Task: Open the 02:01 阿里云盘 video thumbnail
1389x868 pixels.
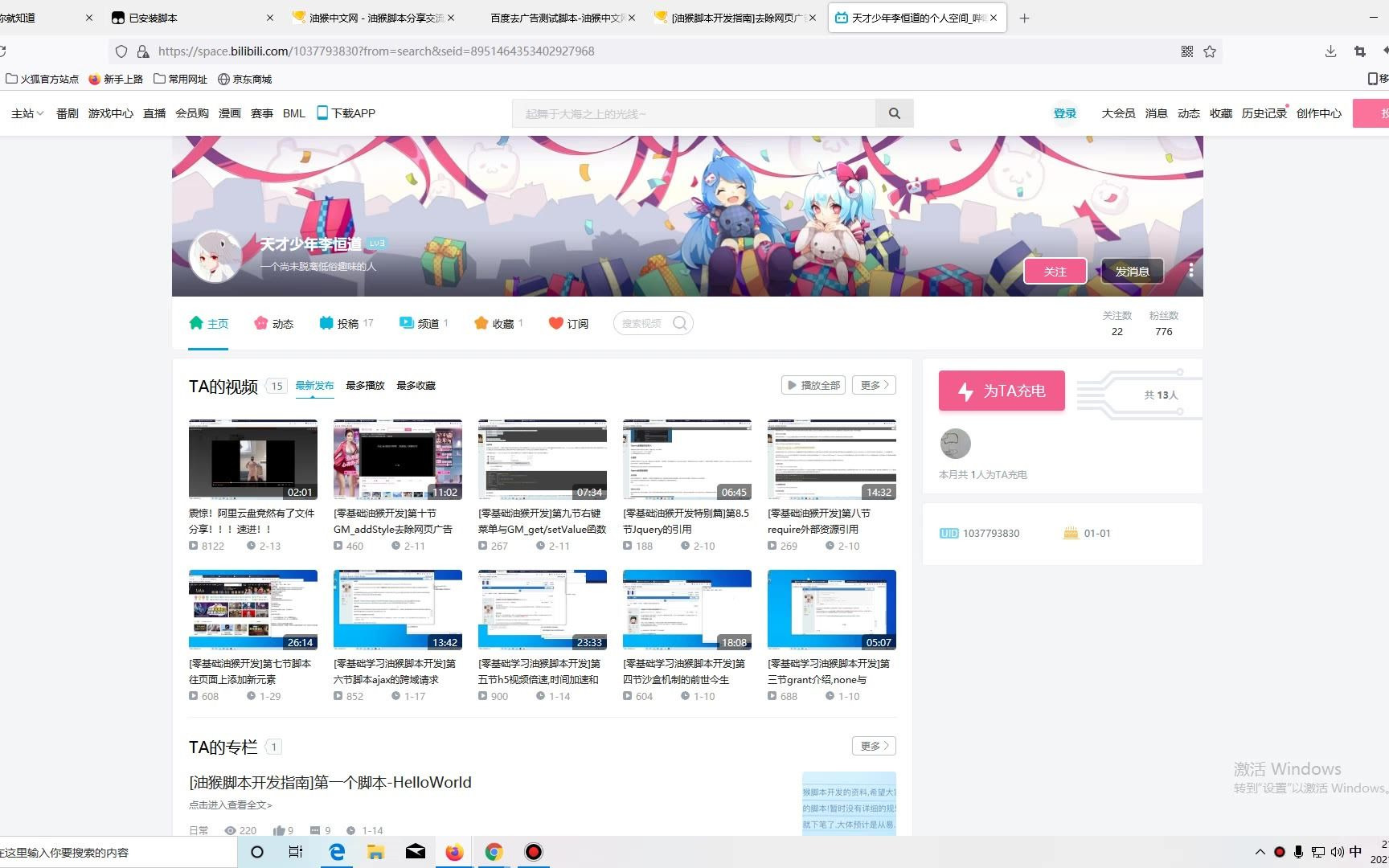Action: pyautogui.click(x=253, y=460)
